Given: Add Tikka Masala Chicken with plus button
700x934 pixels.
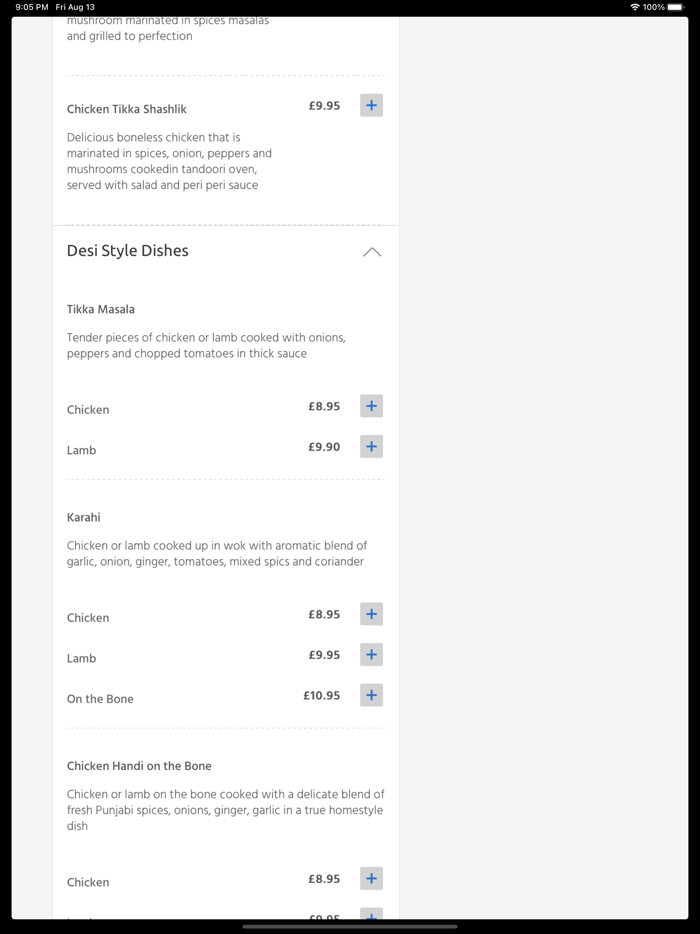Looking at the screenshot, I should tap(371, 406).
